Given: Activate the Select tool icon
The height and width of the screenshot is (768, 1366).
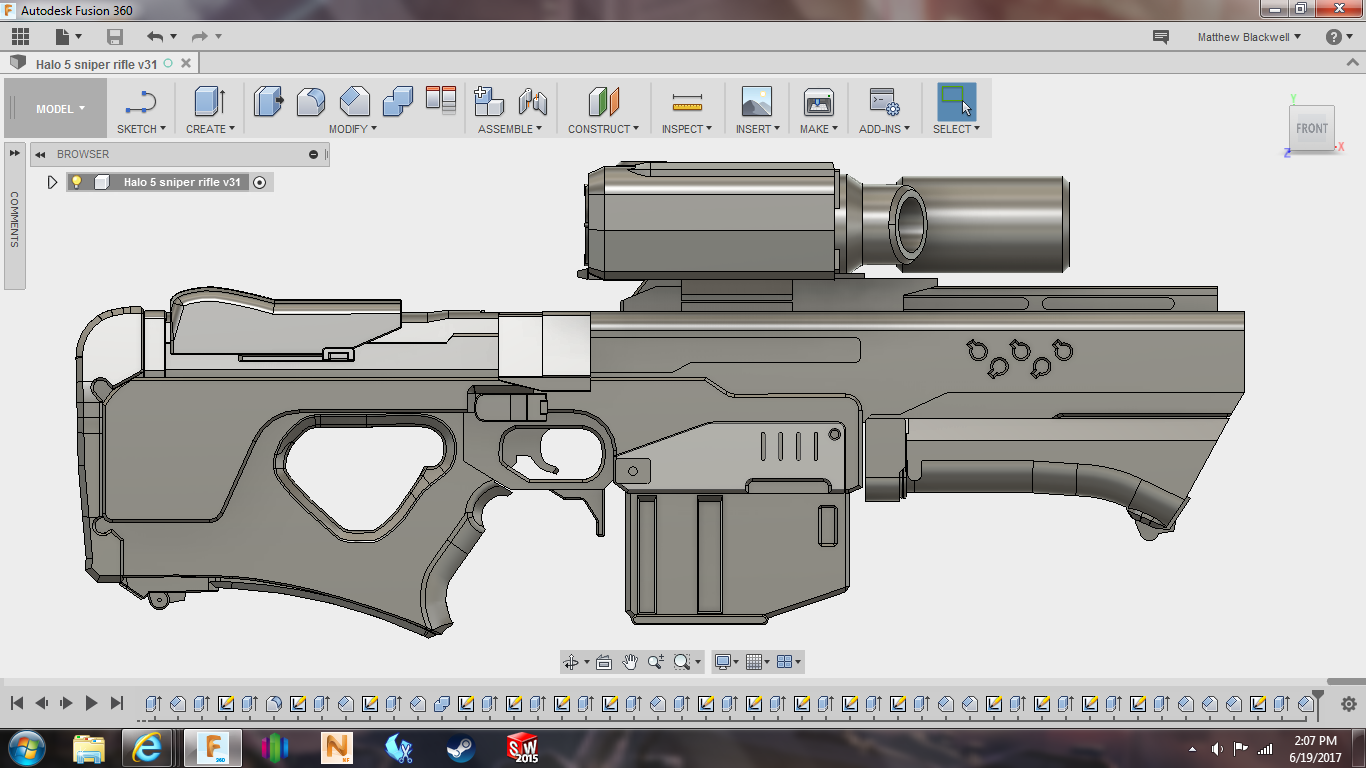Looking at the screenshot, I should [x=956, y=101].
